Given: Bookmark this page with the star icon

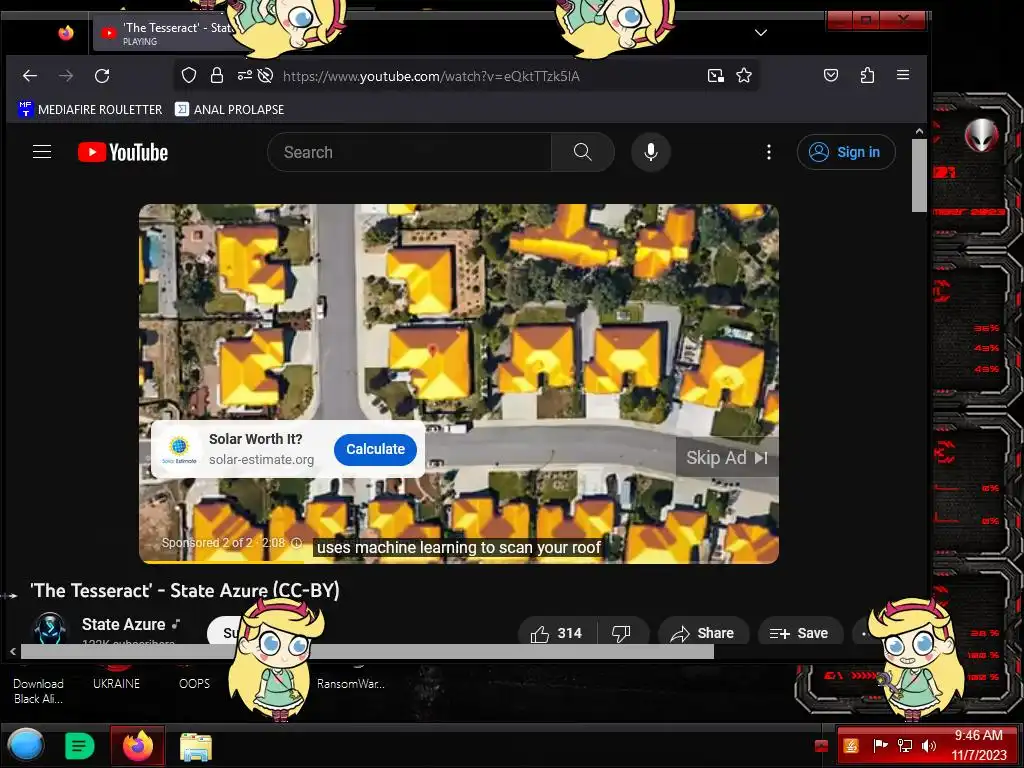Looking at the screenshot, I should (744, 76).
